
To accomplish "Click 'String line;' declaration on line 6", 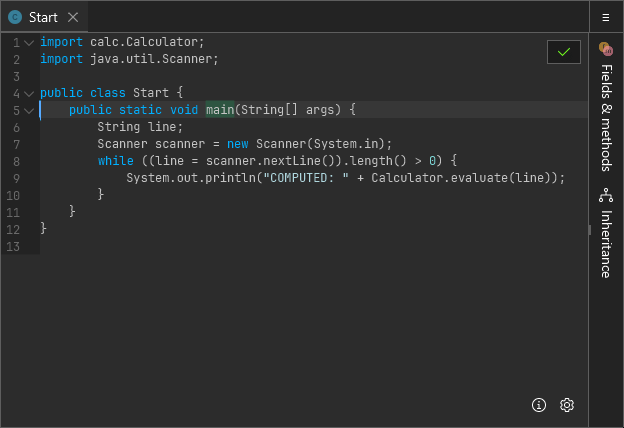I will 140,127.
